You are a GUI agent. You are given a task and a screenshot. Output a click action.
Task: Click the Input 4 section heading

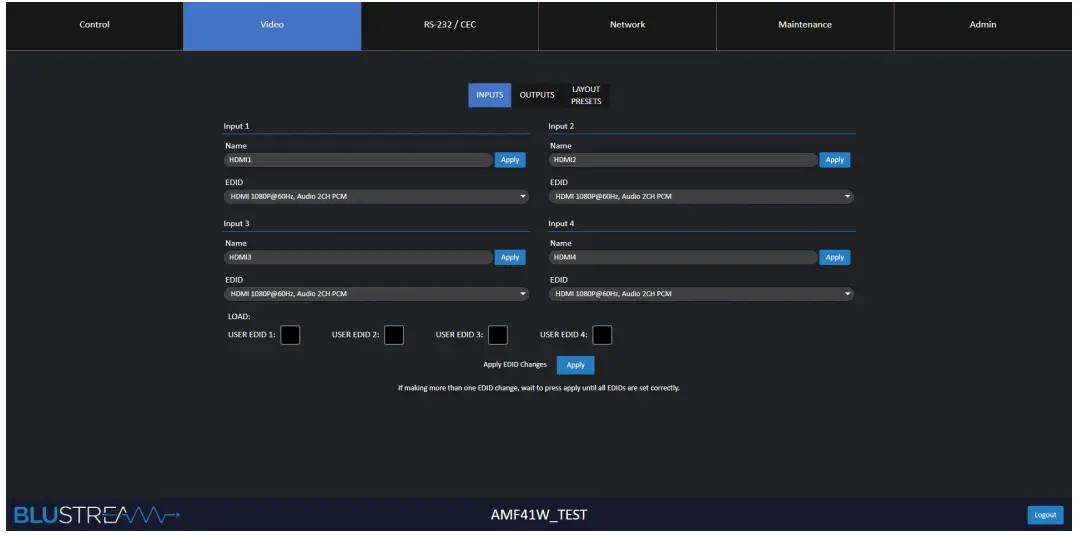point(561,223)
